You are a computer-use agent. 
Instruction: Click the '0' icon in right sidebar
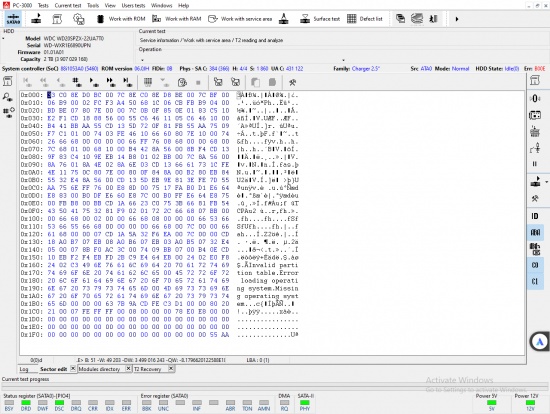coord(535,99)
